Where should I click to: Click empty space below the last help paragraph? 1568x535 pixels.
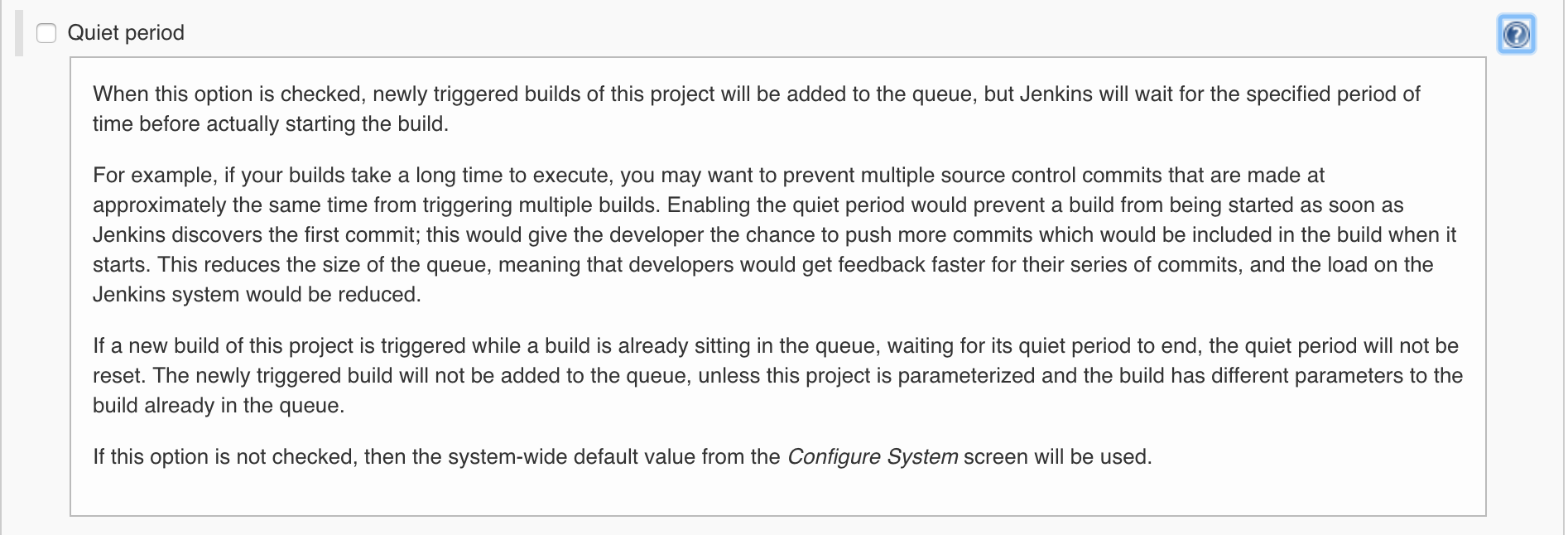[x=777, y=494]
